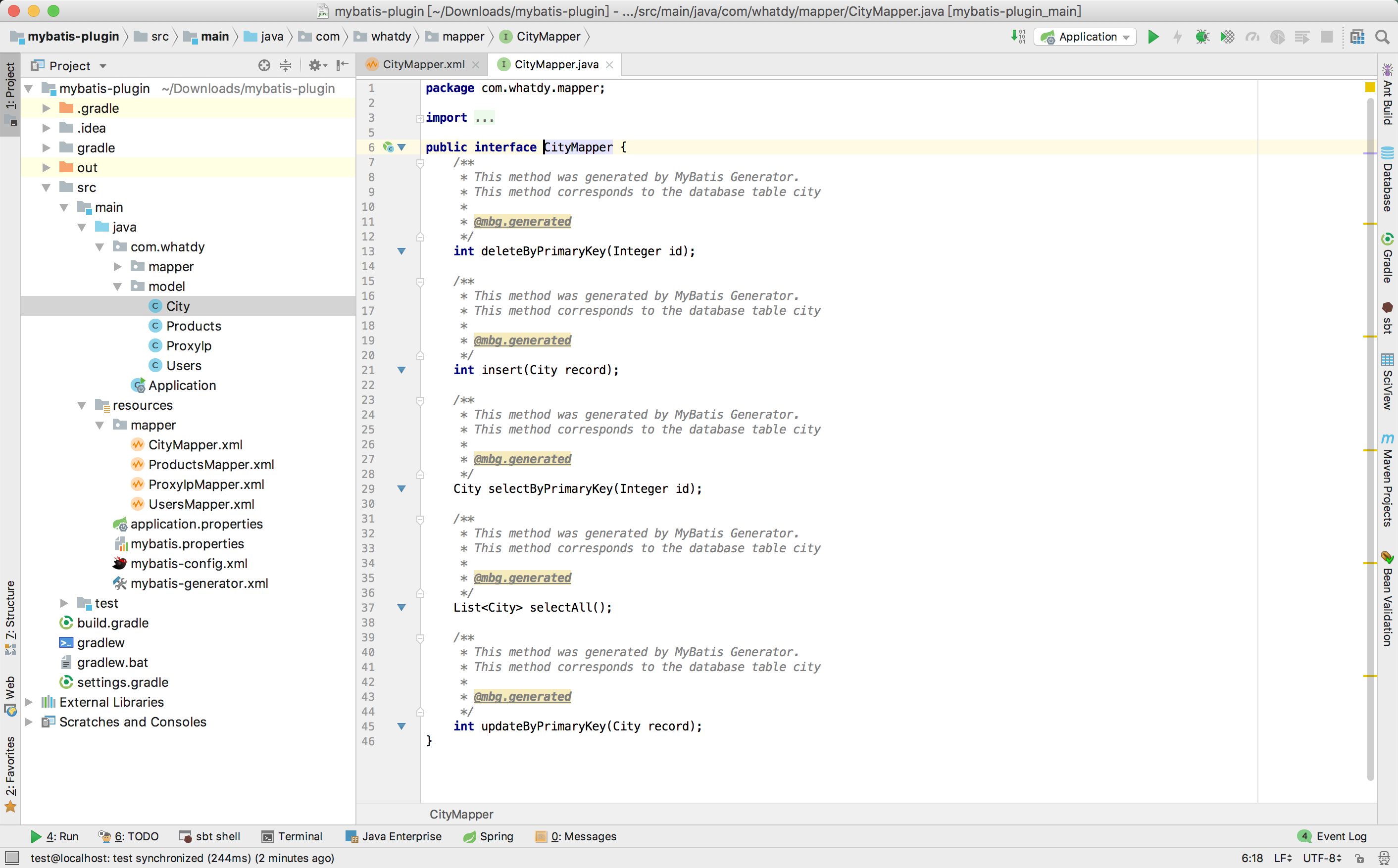Click the greyed-out Stop button

(1327, 37)
